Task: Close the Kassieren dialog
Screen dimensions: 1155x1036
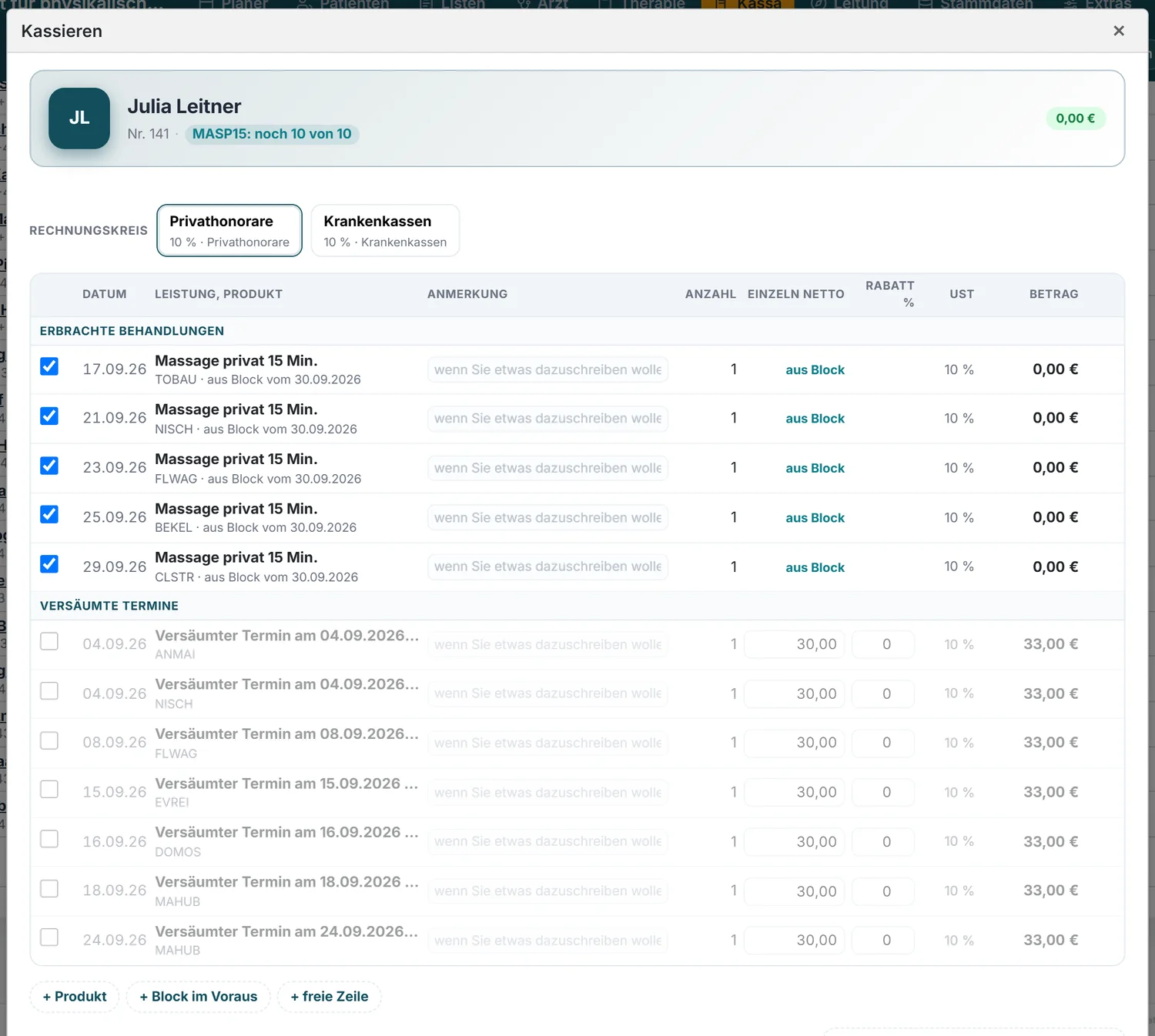Action: tap(1119, 31)
